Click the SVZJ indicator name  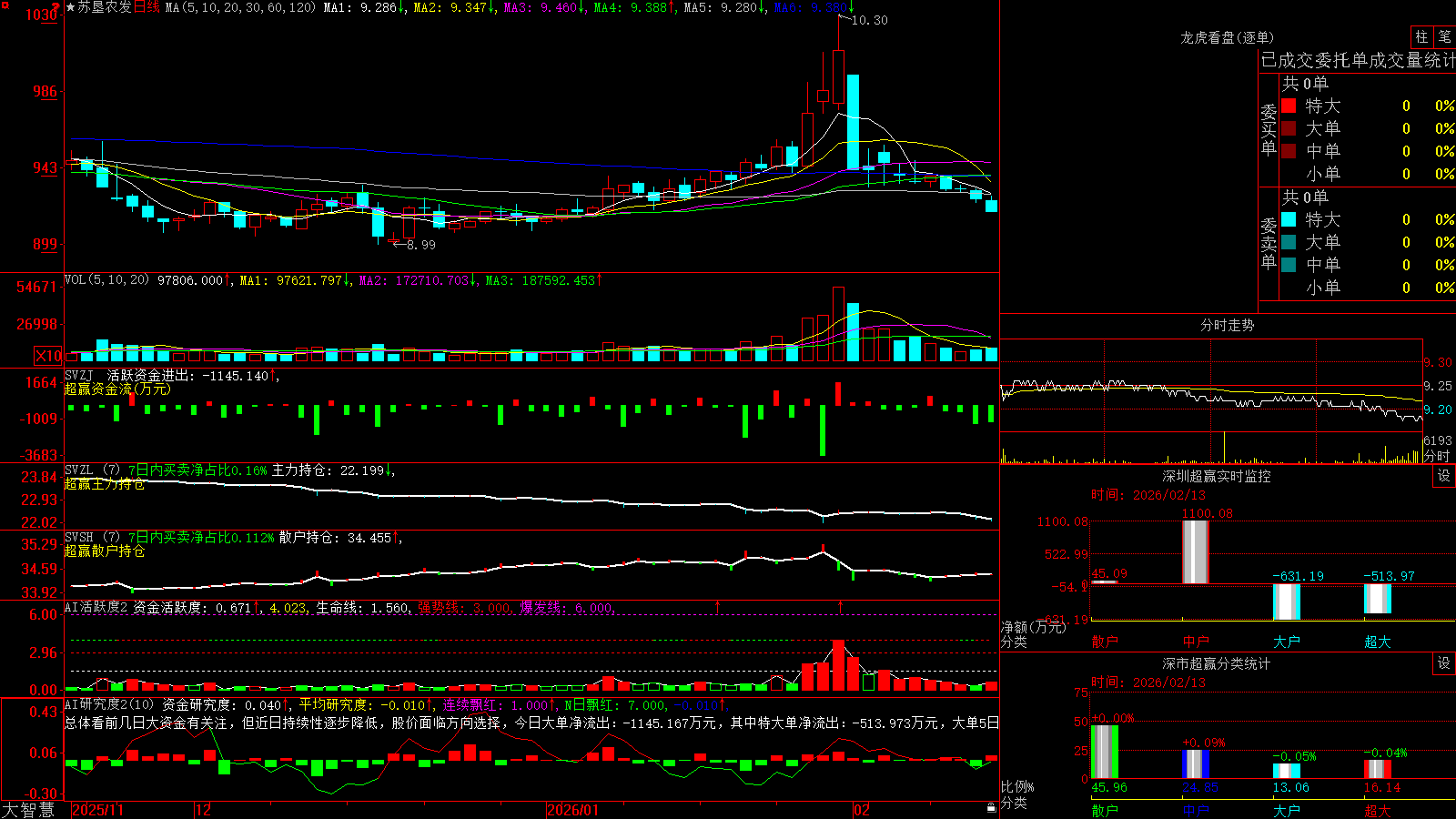(78, 375)
